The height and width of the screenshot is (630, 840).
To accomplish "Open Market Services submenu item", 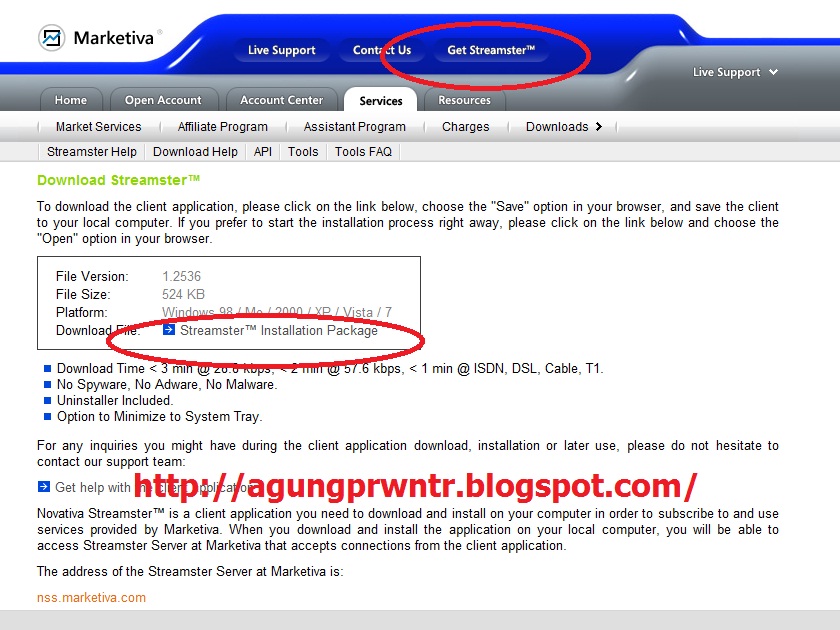I will (99, 126).
